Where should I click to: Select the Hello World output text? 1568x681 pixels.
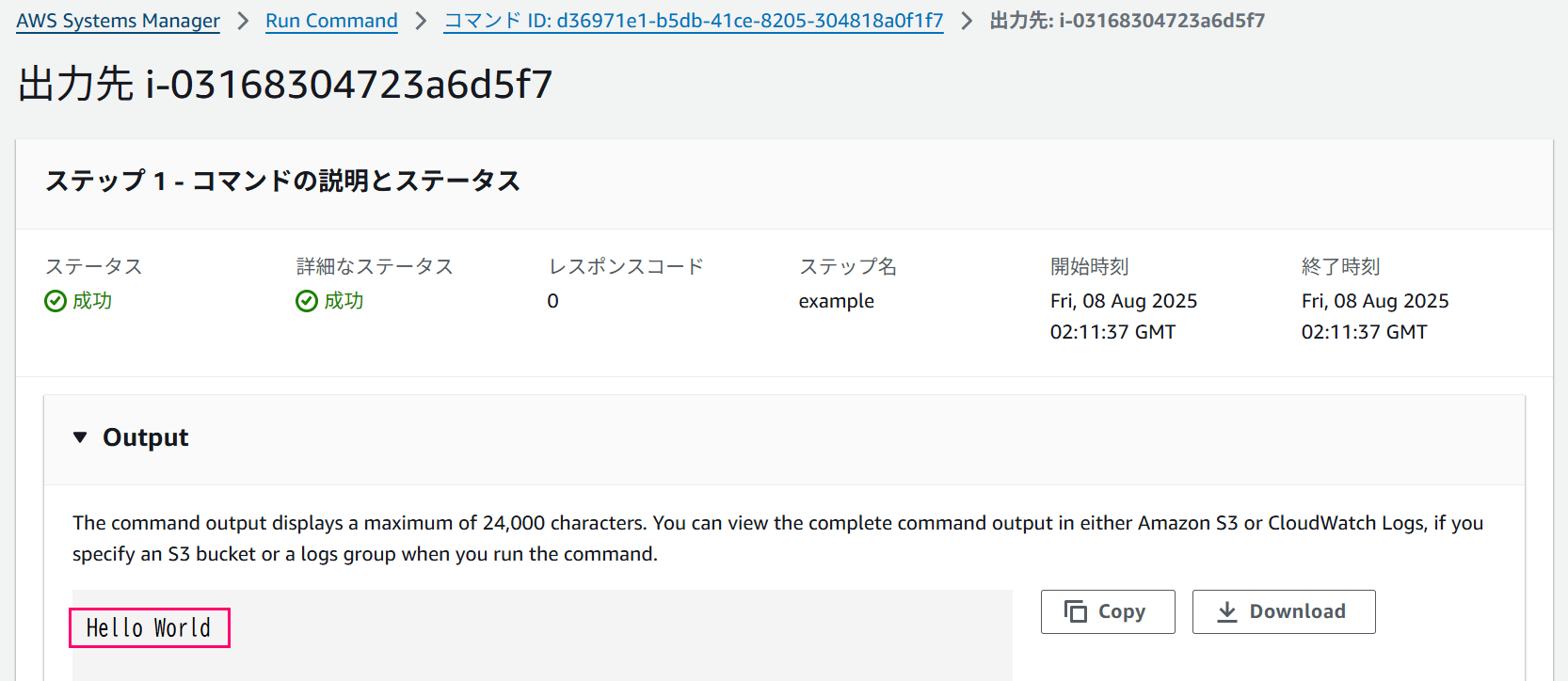[x=149, y=627]
